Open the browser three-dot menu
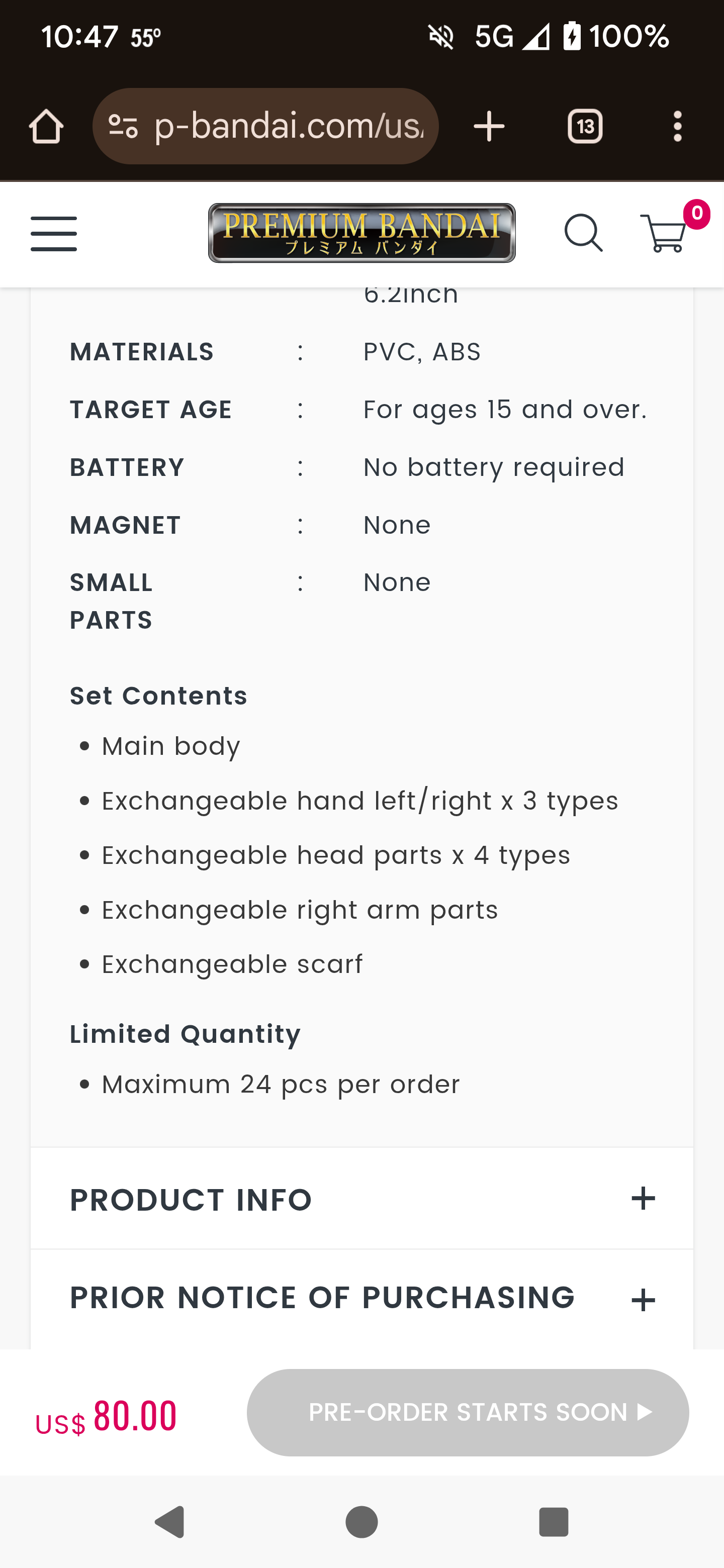 [x=677, y=127]
